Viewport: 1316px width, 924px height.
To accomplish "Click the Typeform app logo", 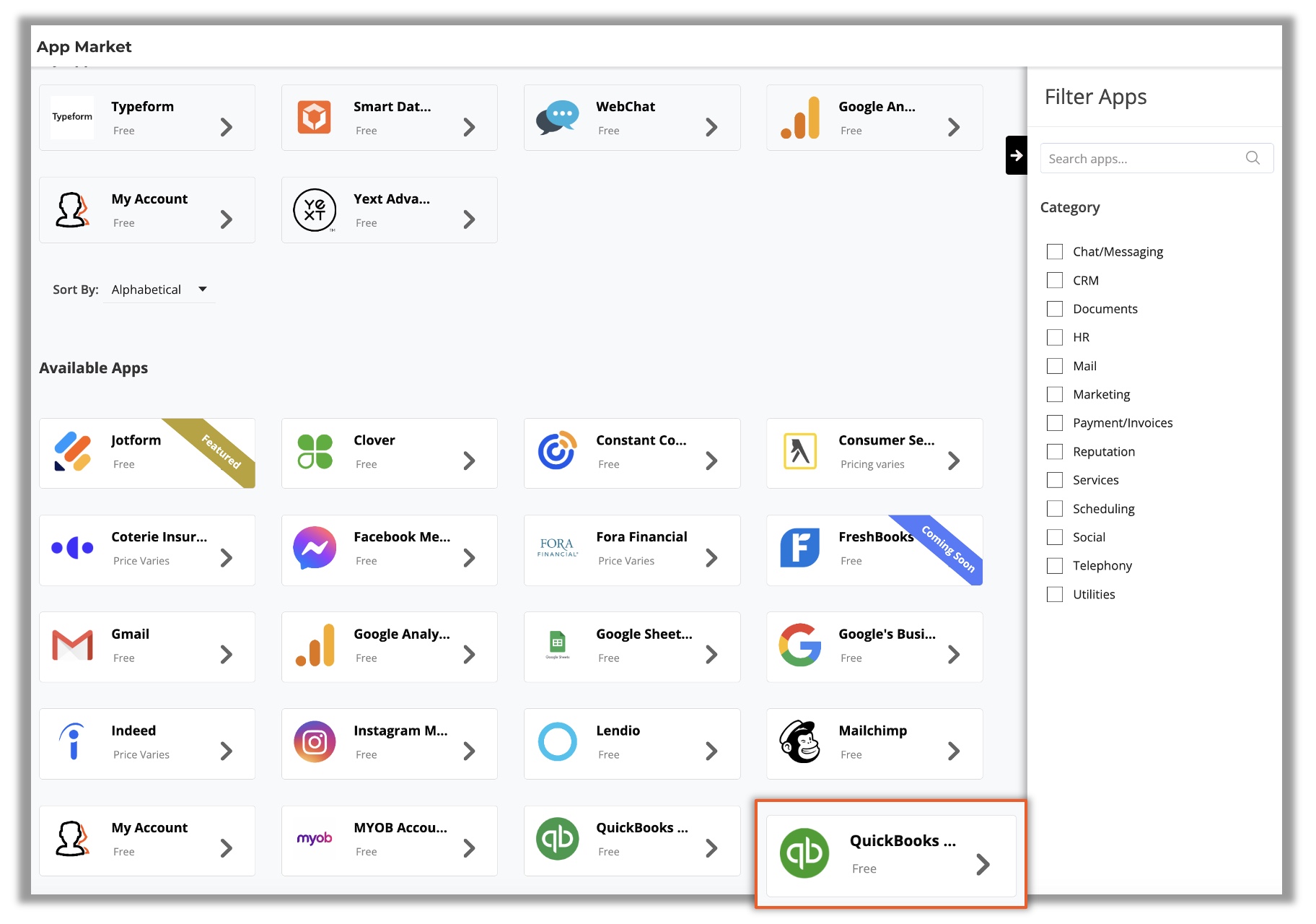I will 72,117.
